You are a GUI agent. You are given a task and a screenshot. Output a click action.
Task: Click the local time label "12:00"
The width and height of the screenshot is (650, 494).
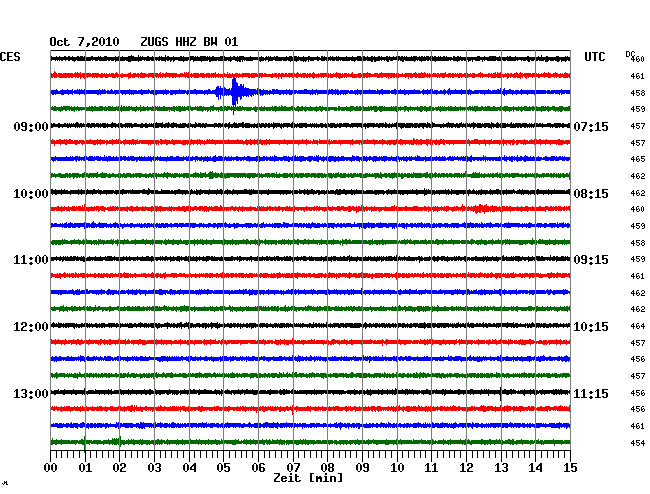coord(31,327)
